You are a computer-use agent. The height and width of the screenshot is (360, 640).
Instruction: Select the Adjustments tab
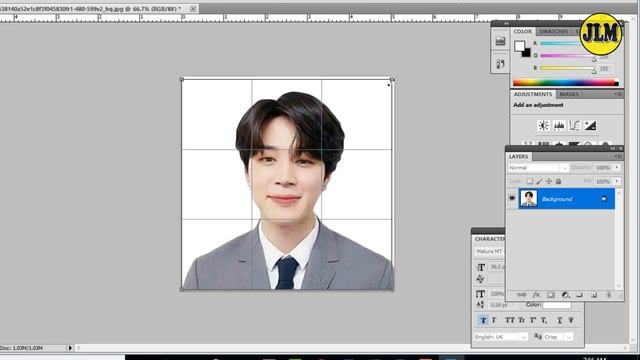[533, 94]
